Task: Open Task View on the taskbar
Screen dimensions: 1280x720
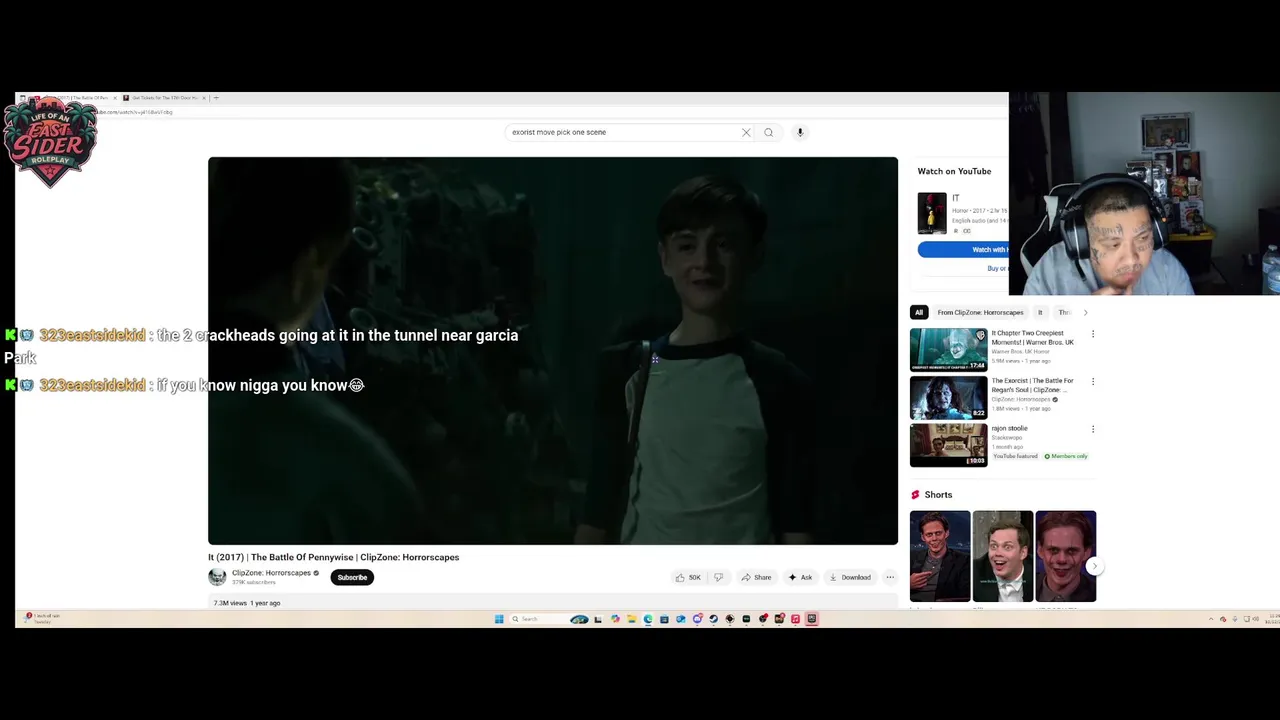Action: point(598,619)
